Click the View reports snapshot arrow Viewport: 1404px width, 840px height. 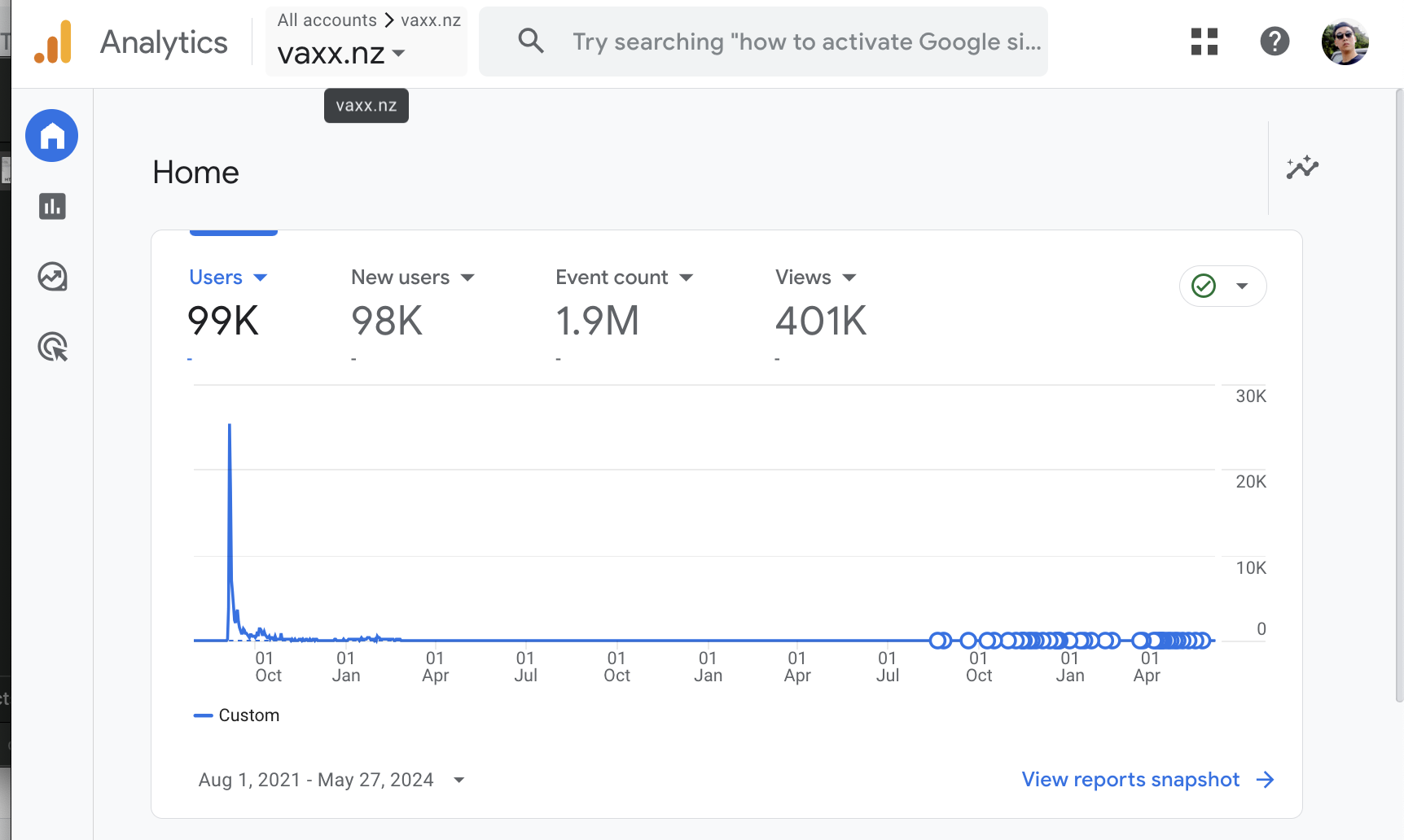pos(1265,780)
